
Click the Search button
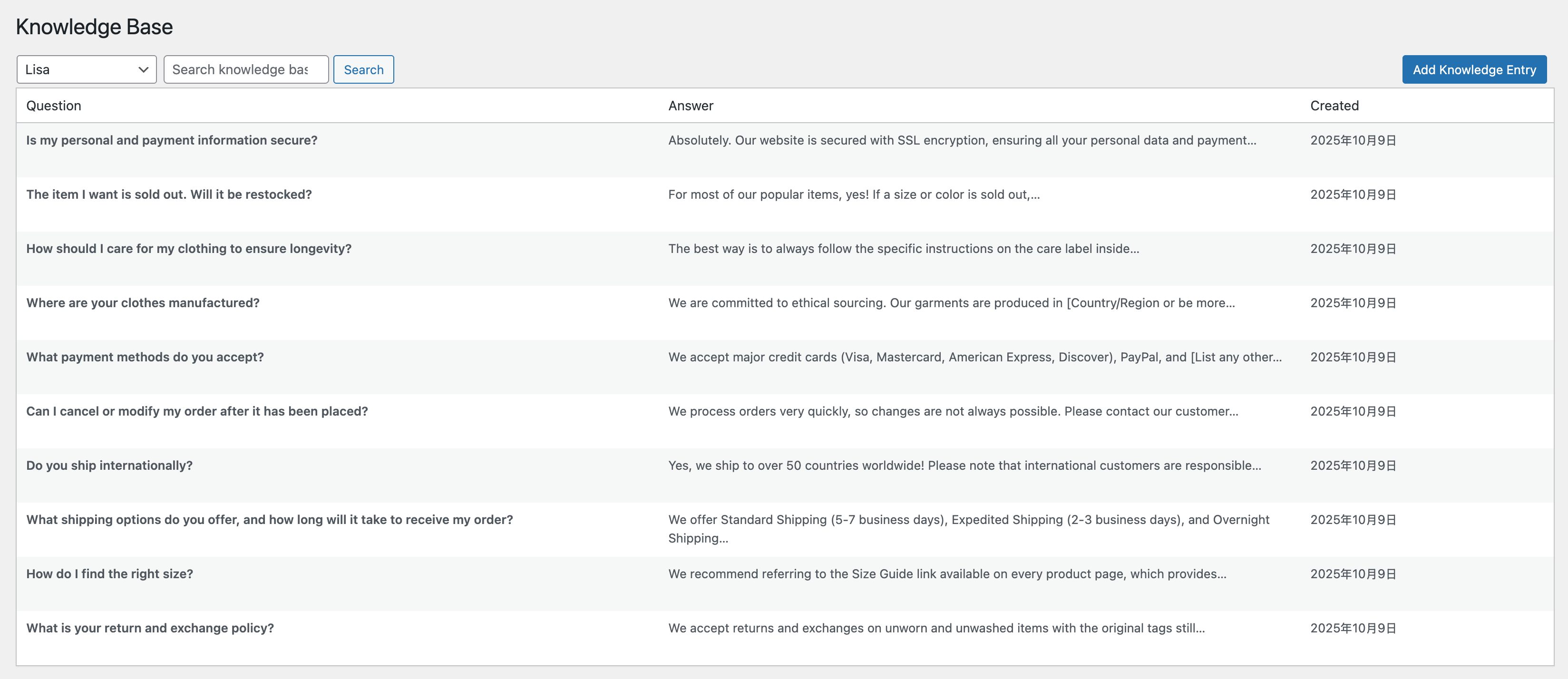coord(363,69)
